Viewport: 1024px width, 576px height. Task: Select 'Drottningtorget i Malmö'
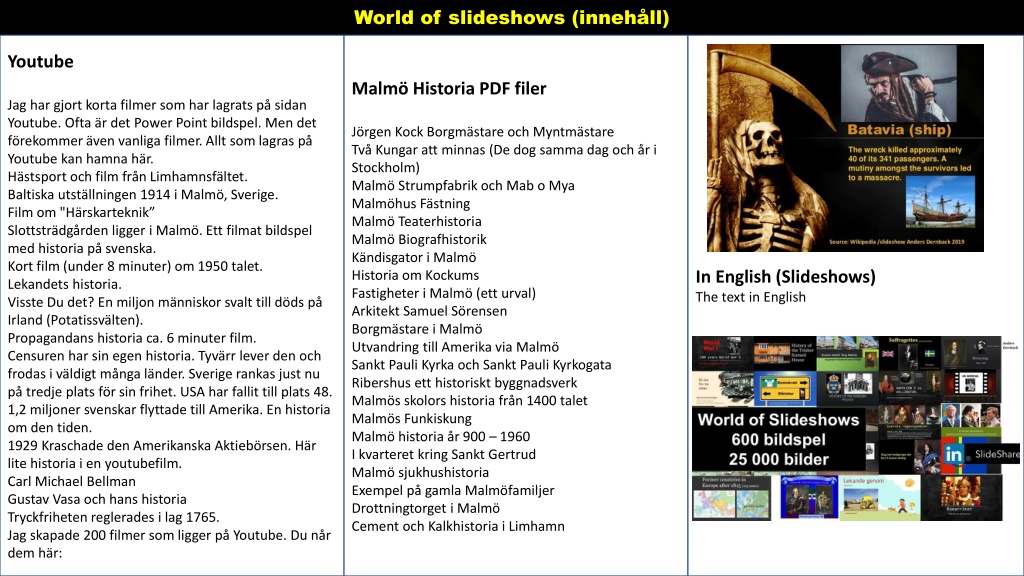[x=426, y=508]
